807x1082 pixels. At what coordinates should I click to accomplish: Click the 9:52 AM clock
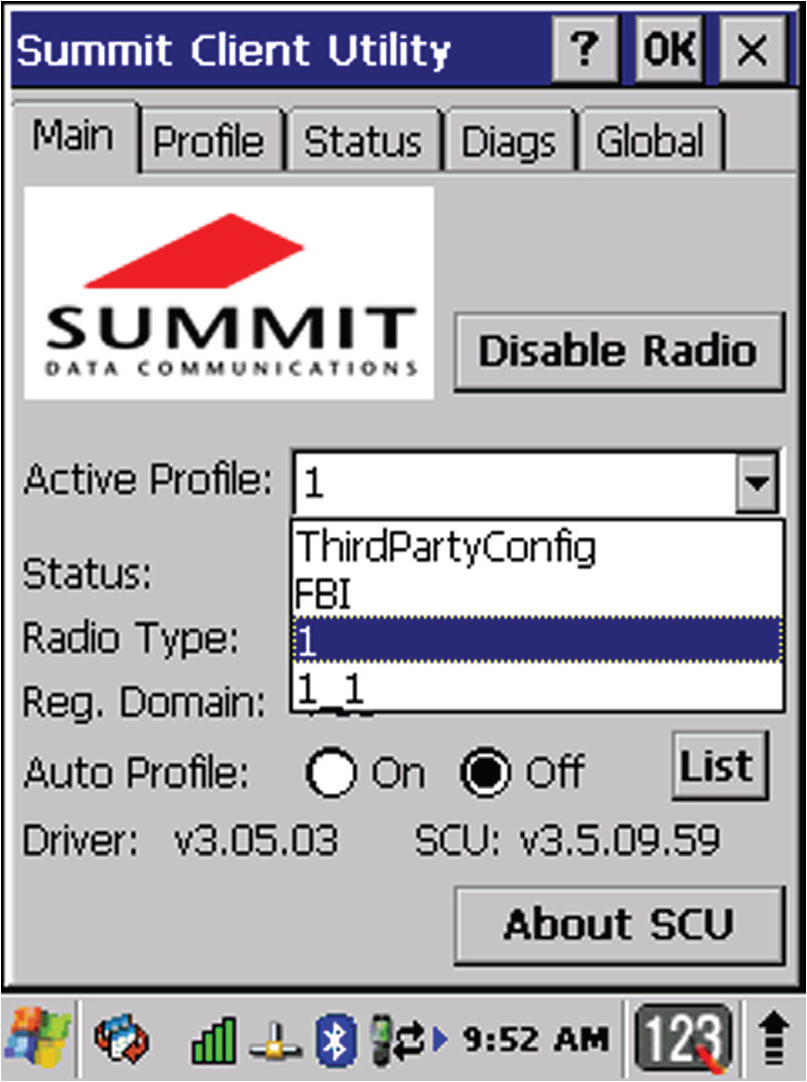(x=536, y=1039)
